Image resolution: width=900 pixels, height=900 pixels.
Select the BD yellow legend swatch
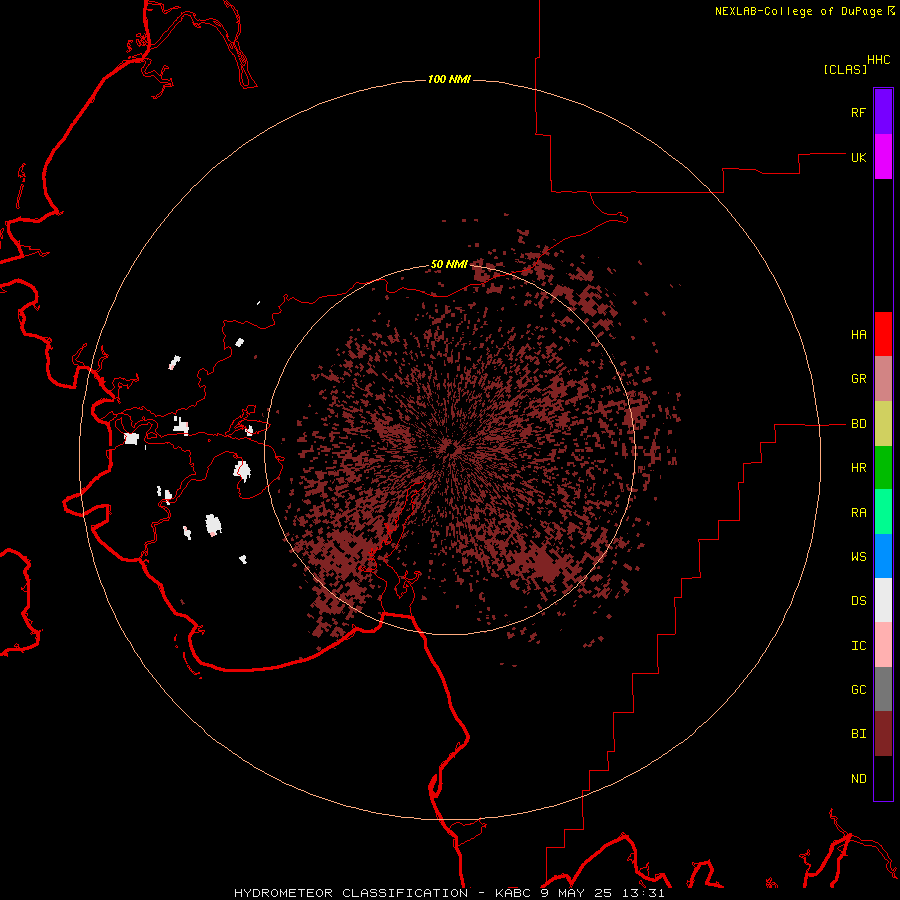coord(883,424)
